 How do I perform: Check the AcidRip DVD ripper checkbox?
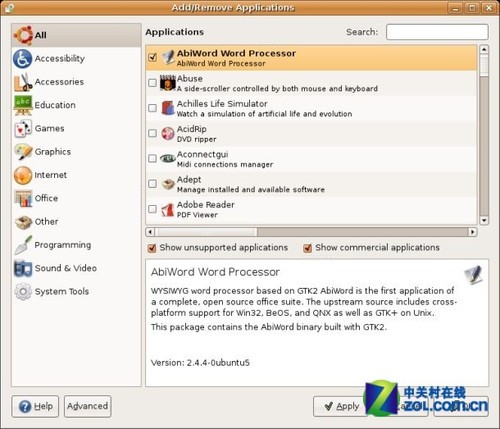[152, 133]
